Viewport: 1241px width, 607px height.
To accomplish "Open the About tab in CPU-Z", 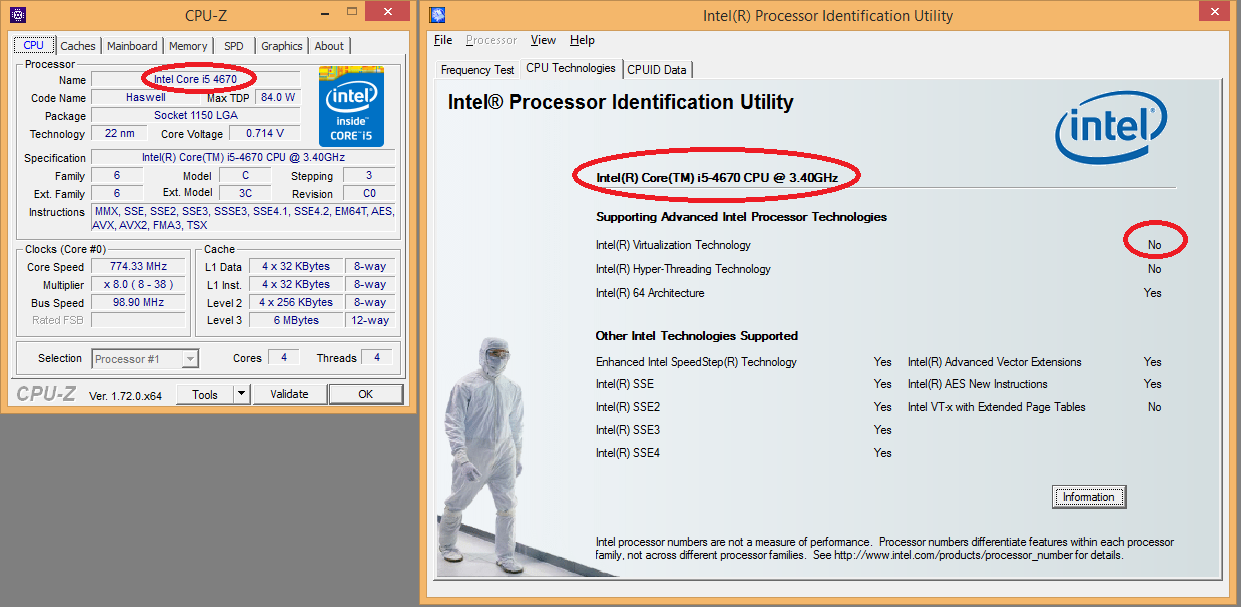I will (x=329, y=46).
